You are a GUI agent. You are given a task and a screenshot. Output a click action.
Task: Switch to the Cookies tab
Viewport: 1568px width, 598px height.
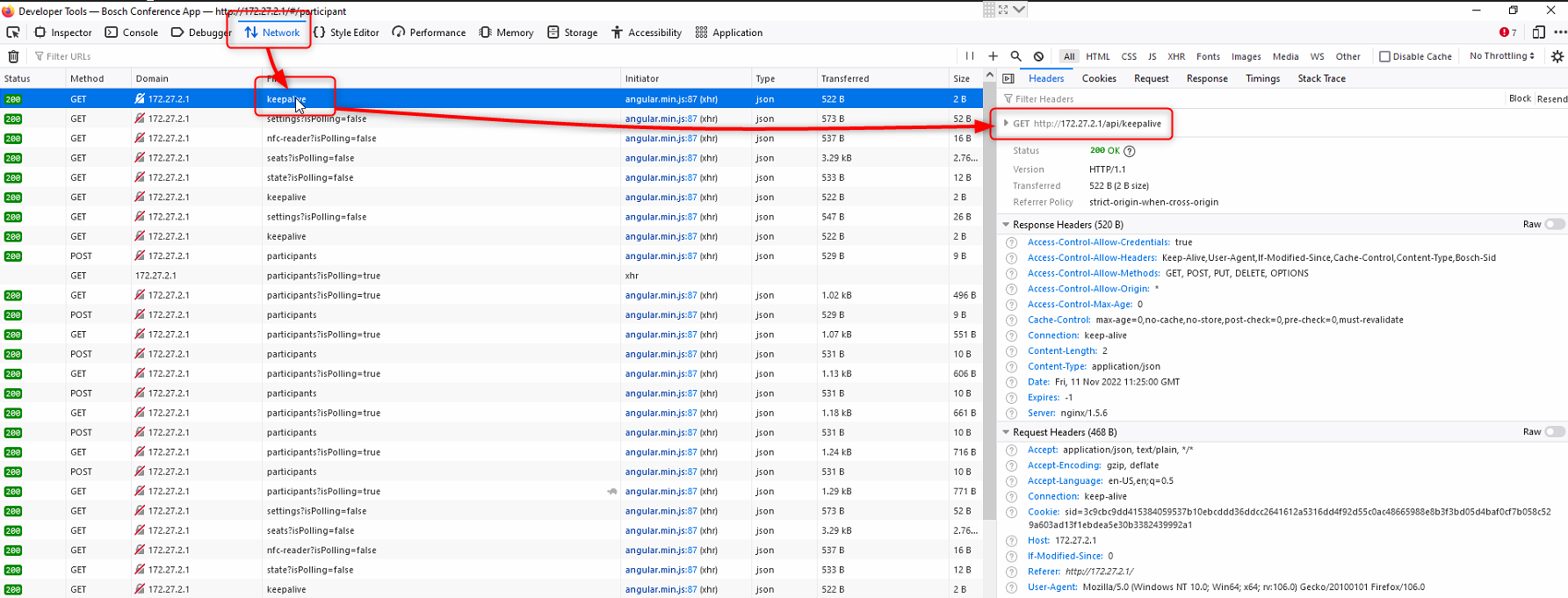coord(1098,78)
